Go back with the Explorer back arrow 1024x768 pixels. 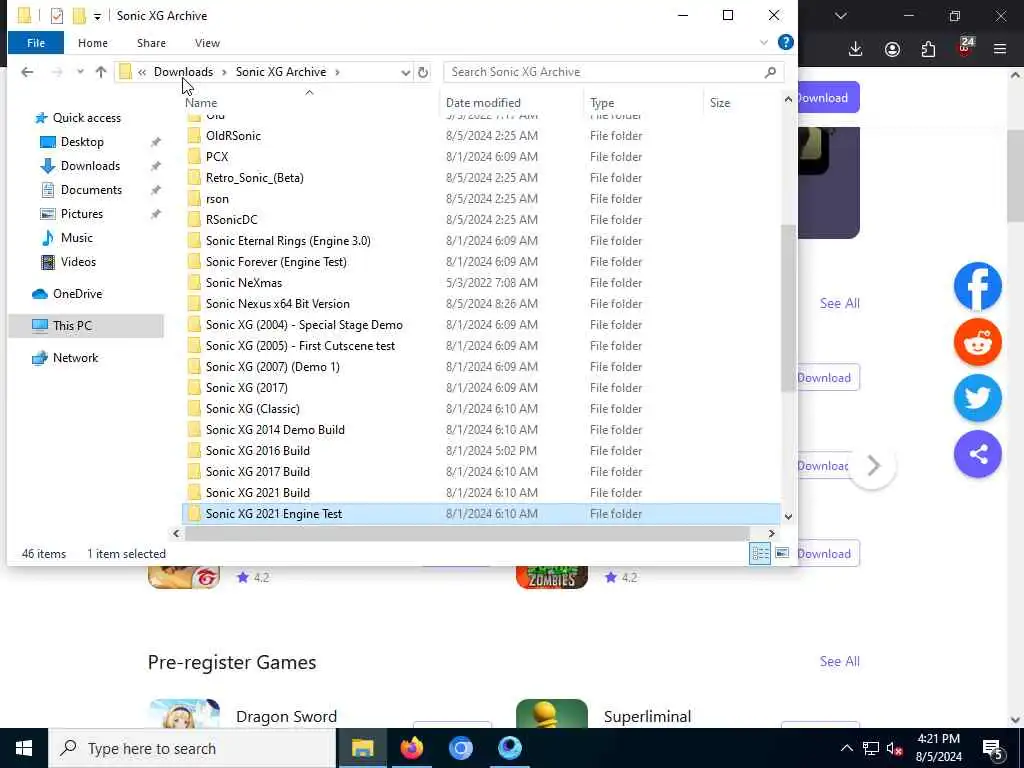tap(27, 72)
